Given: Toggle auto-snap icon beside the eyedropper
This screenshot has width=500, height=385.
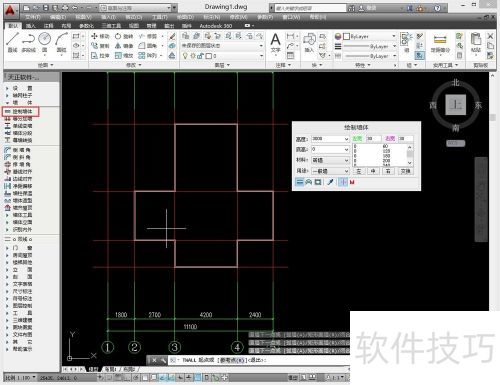Looking at the screenshot, I should point(343,182).
